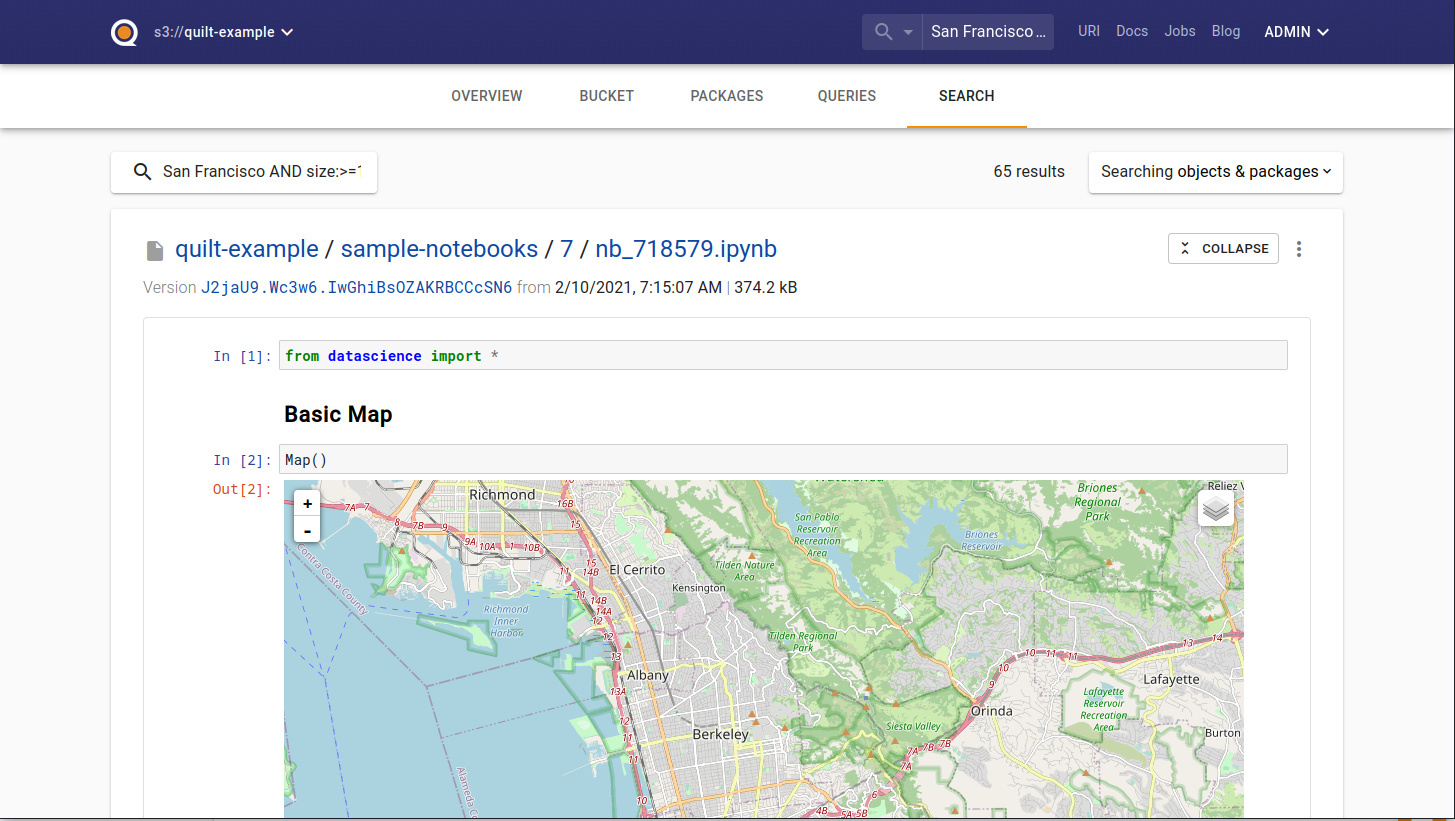Collapse the notebook preview result
The image size is (1455, 821).
point(1223,249)
